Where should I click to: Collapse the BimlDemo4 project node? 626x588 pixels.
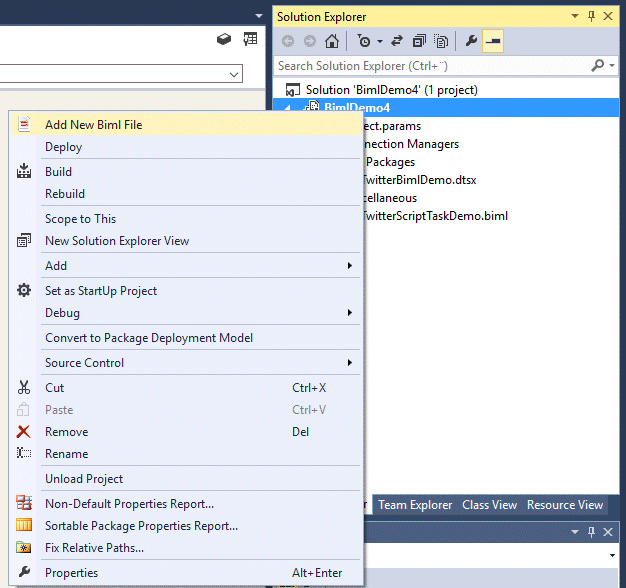(288, 108)
